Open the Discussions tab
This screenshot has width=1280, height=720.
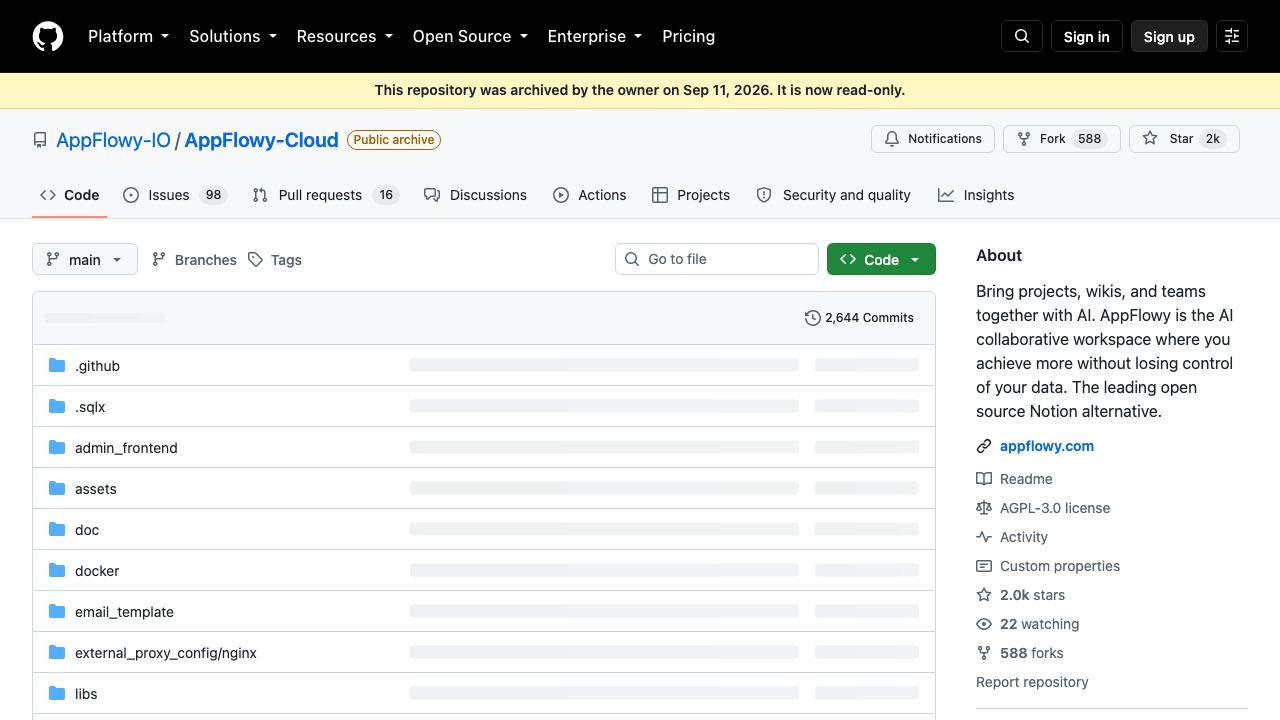coord(475,195)
